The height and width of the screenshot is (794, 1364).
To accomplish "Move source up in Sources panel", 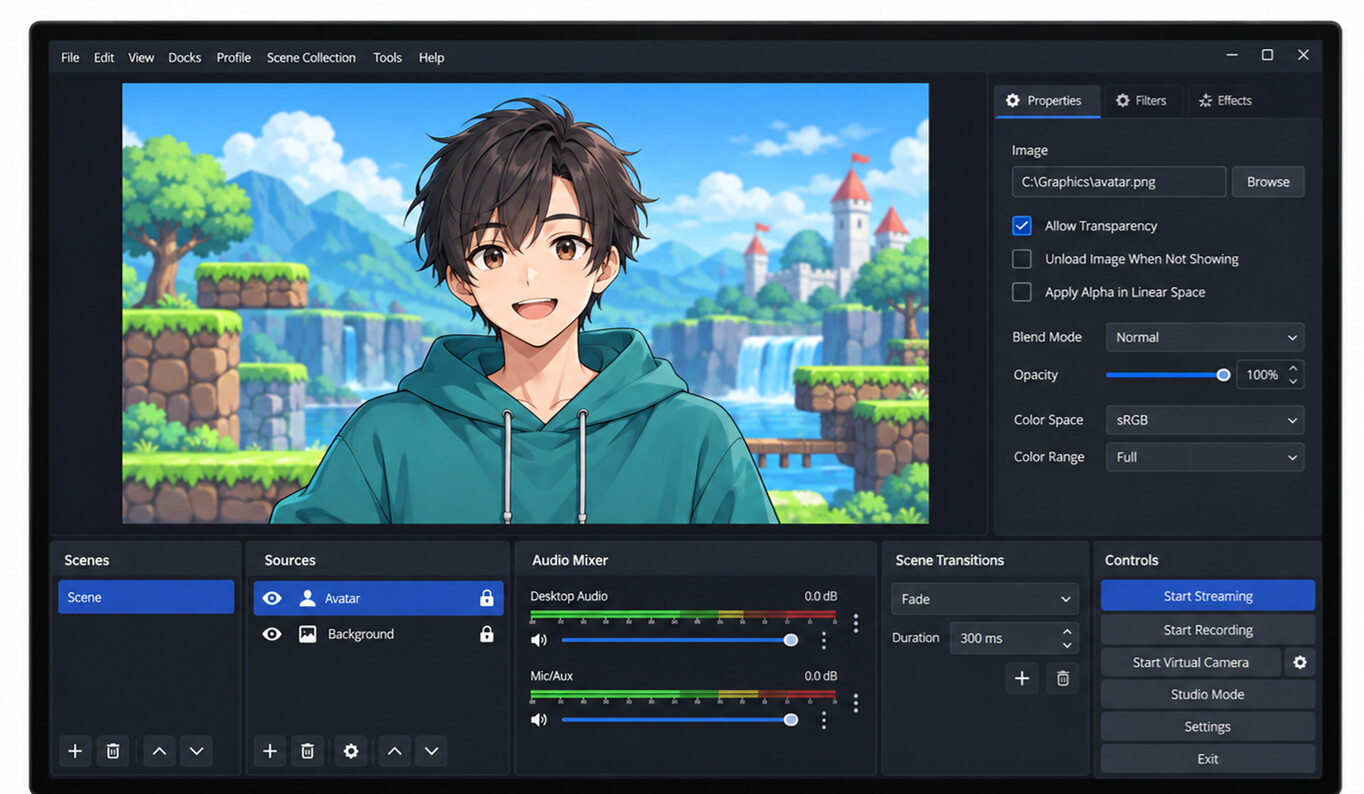I will [x=395, y=751].
